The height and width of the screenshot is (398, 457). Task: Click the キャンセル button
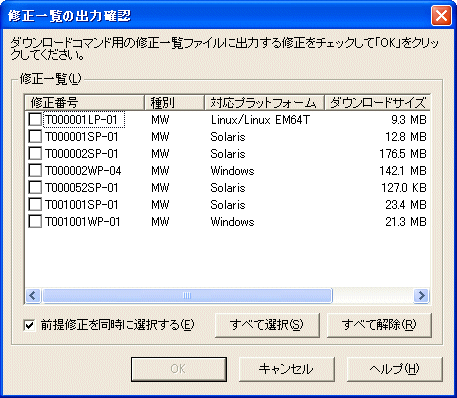pos(287,369)
